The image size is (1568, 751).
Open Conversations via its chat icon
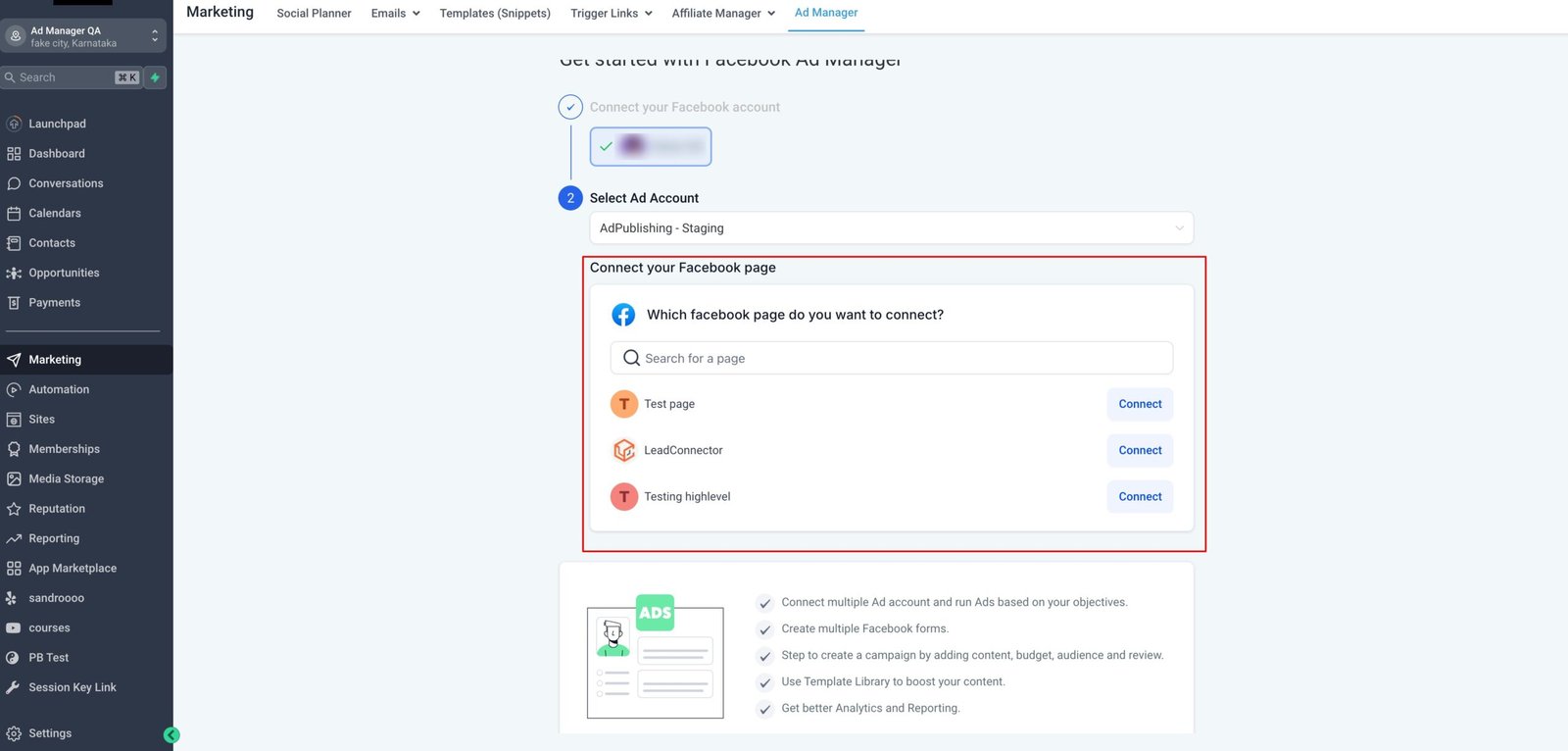(14, 183)
